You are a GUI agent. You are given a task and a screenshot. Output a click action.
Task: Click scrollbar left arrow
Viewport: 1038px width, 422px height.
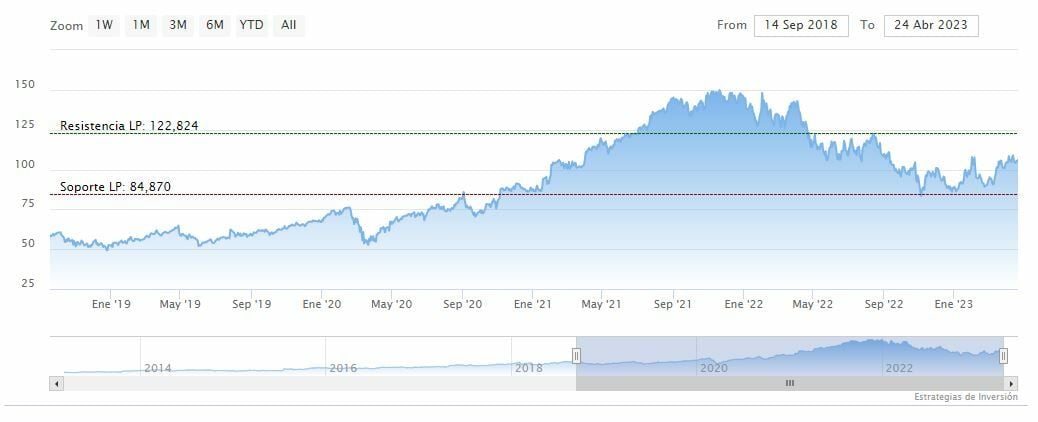(56, 384)
